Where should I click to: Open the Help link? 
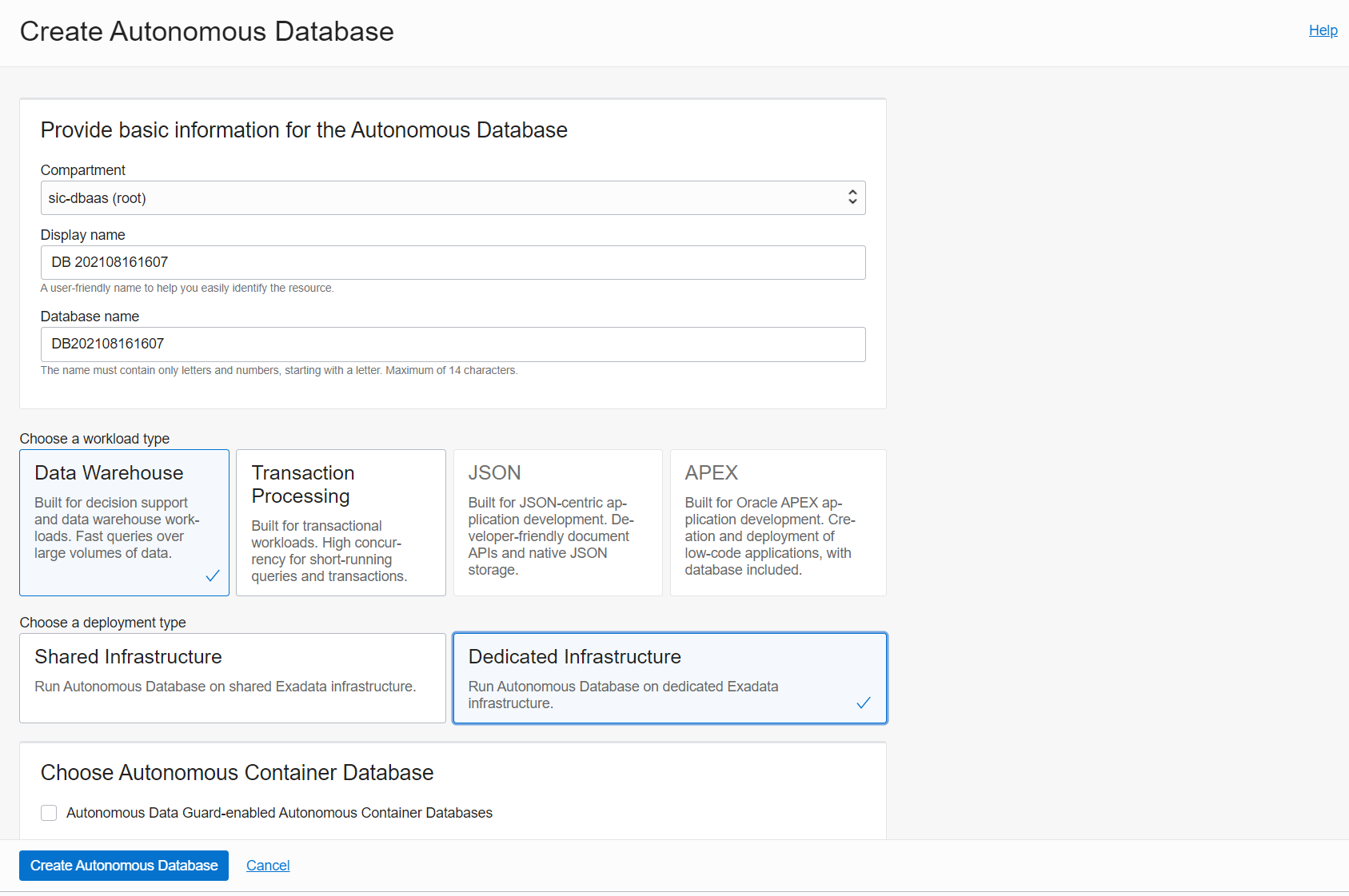(x=1323, y=30)
